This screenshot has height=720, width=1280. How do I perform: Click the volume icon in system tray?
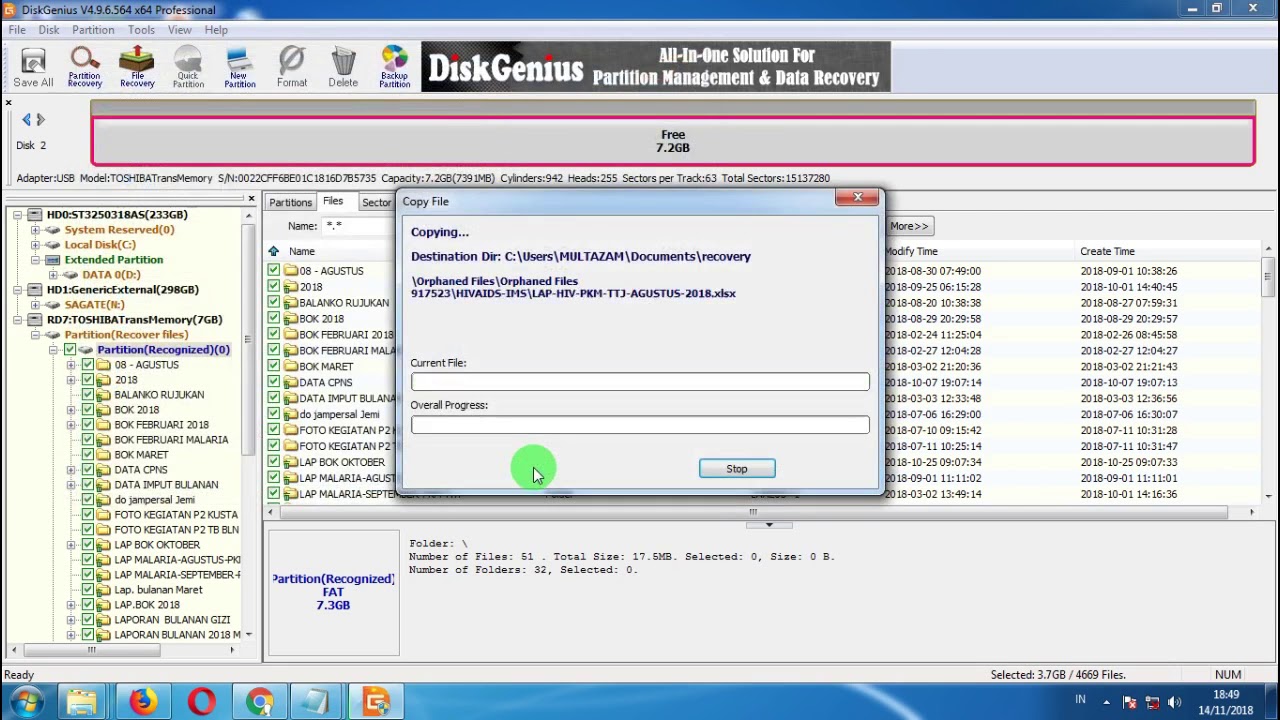point(1174,702)
